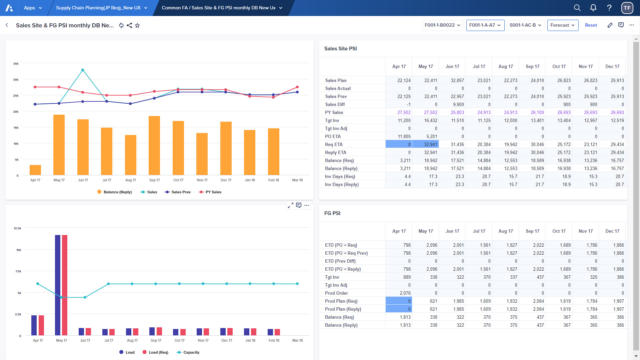Click the Sales line peak point in June

(x=83, y=70)
